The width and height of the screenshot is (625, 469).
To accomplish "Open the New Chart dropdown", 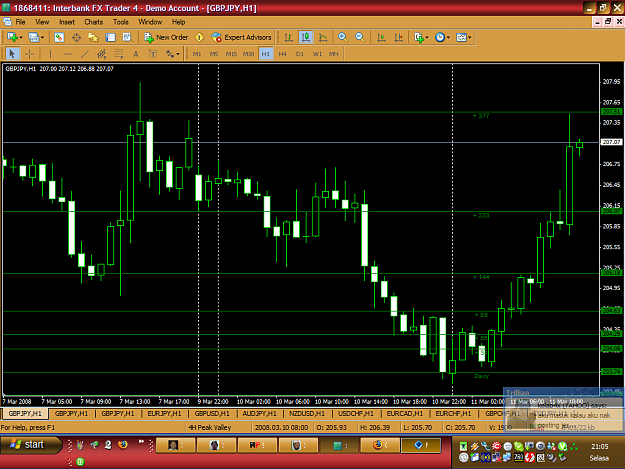I will 15,37.
